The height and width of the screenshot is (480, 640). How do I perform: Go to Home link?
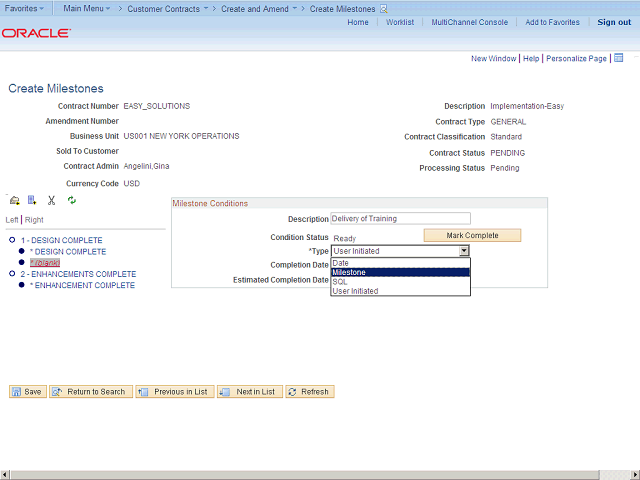358,22
